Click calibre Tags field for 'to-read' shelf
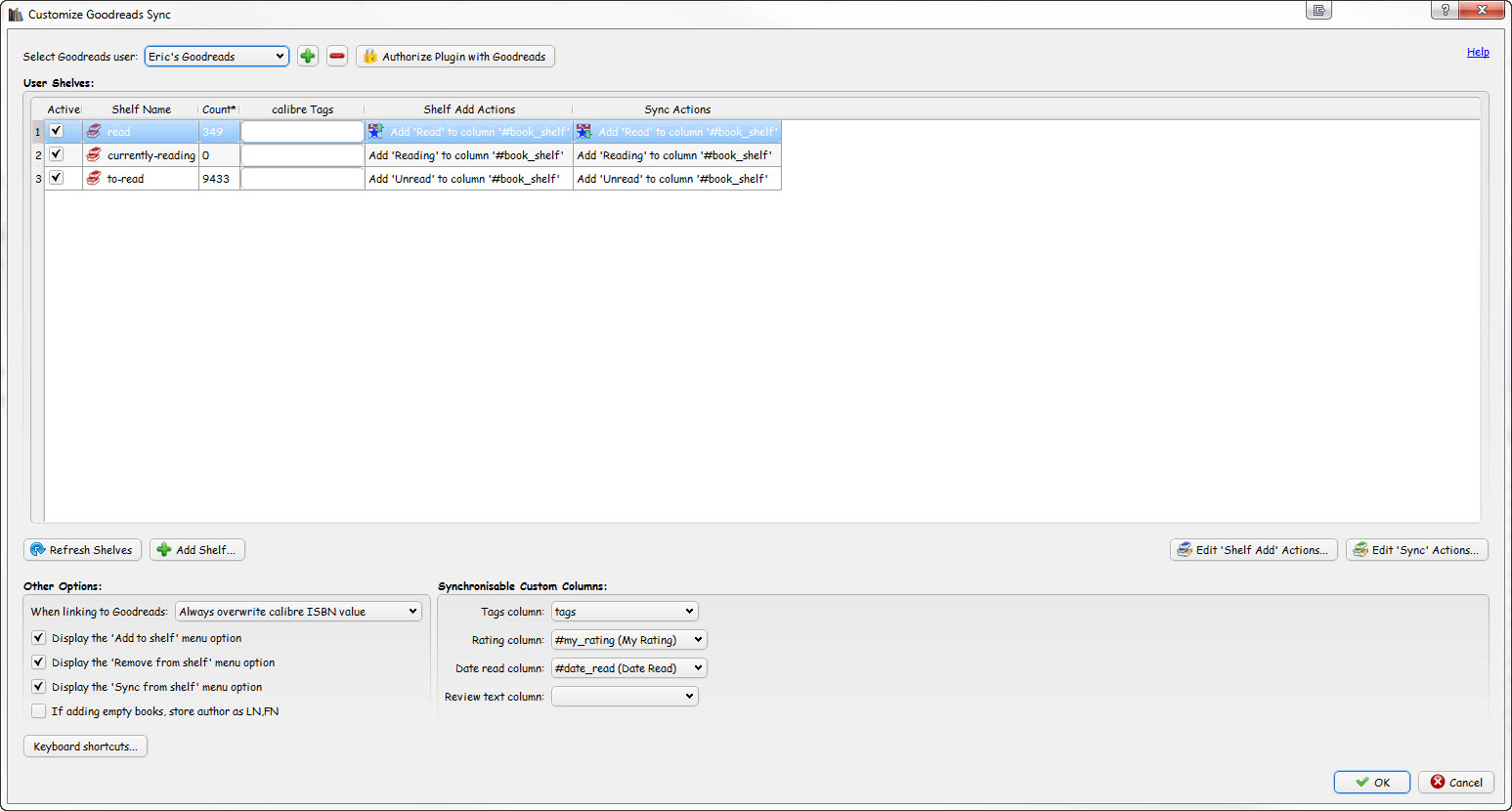Screen dimensions: 1512x811 pos(302,179)
